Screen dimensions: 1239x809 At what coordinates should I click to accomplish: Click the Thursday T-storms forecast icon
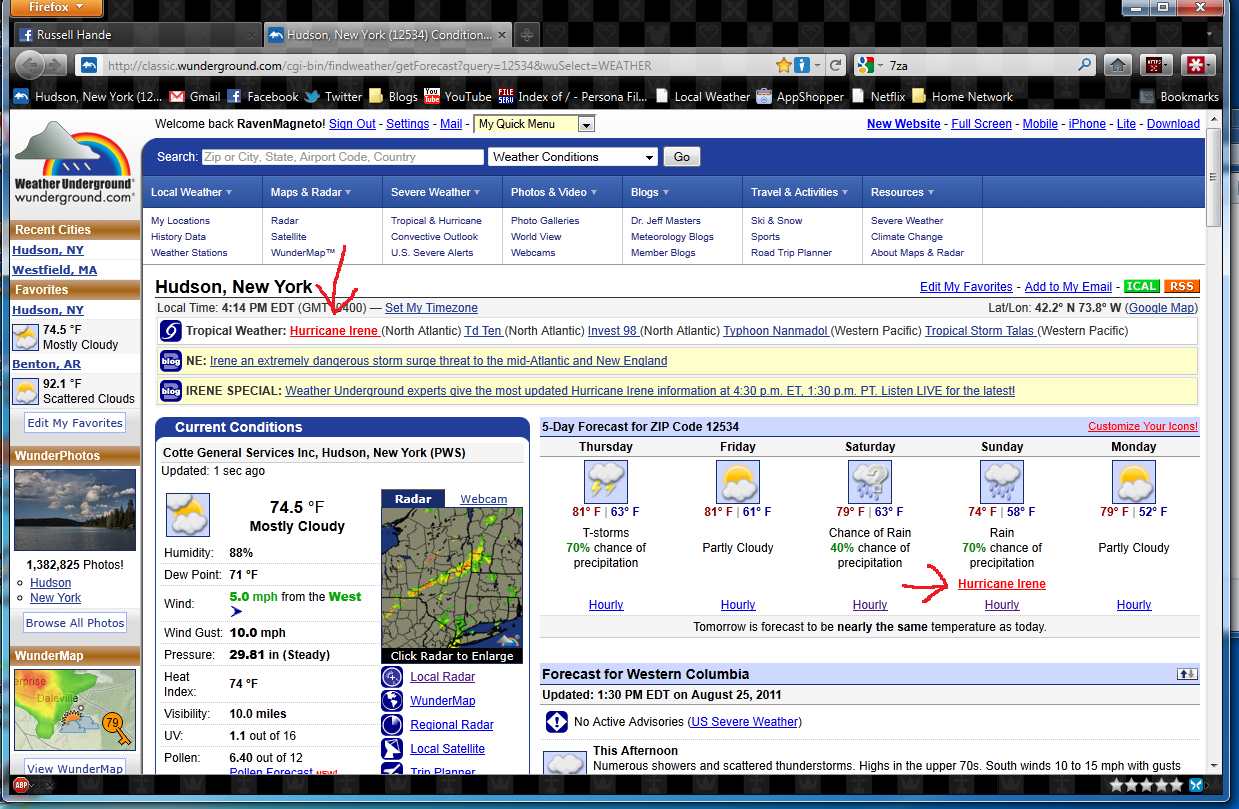coord(606,482)
